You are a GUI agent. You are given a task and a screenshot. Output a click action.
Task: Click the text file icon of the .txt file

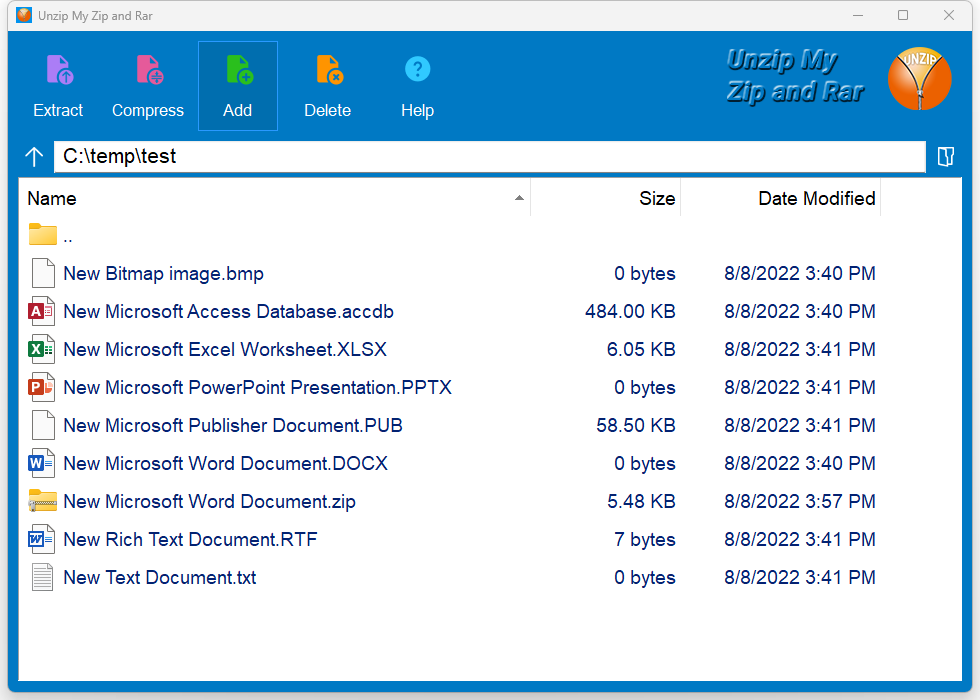(42, 578)
